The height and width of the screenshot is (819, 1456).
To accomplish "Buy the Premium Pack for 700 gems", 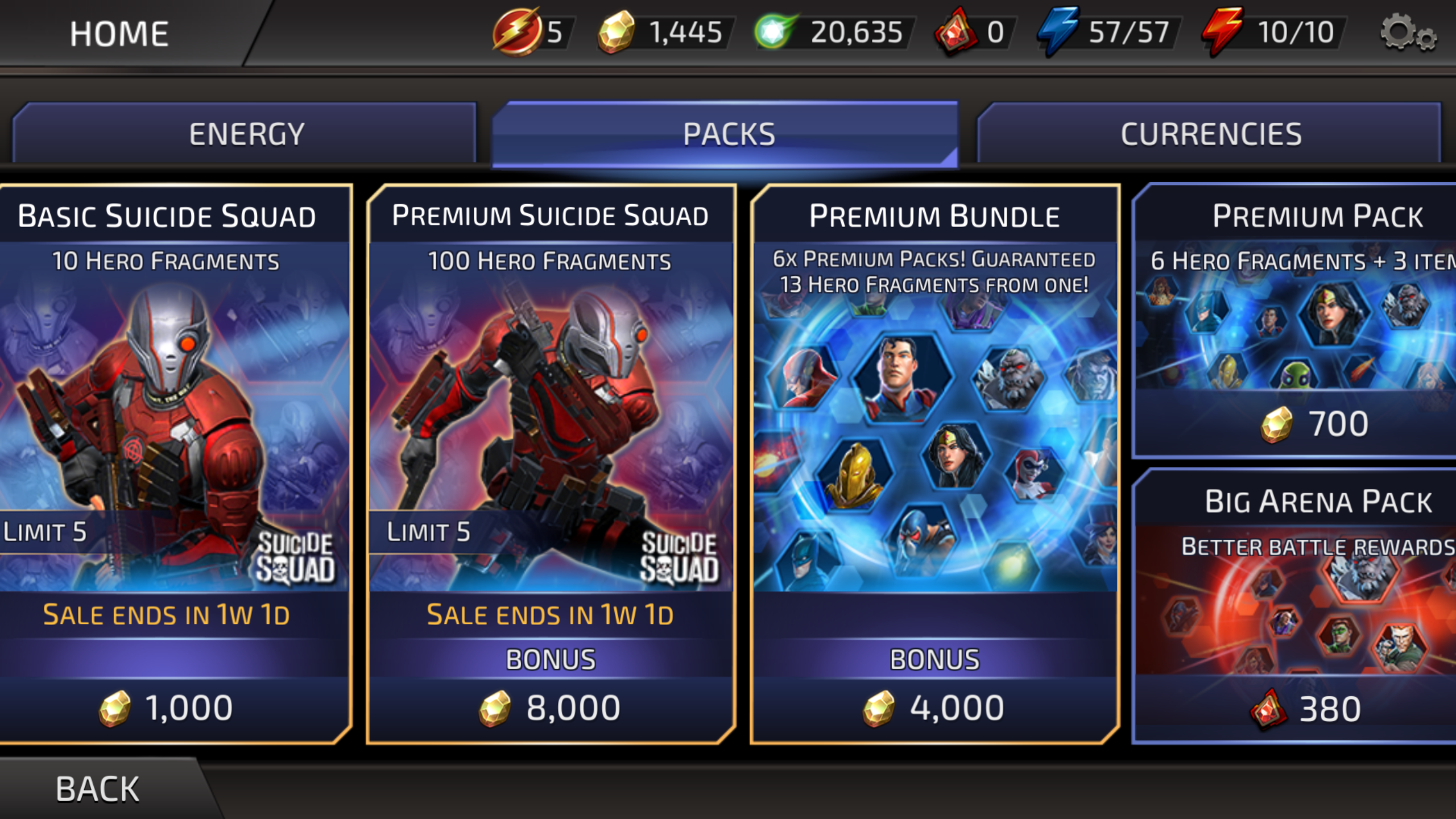I will [x=1315, y=424].
